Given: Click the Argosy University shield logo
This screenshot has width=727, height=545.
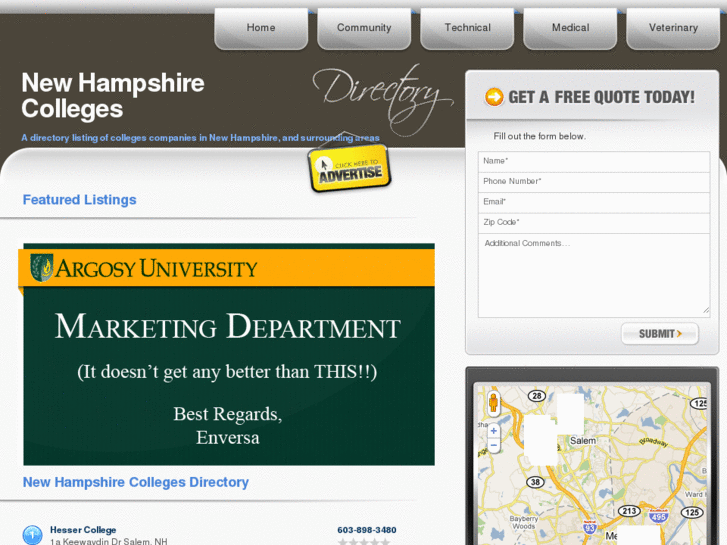Looking at the screenshot, I should pyautogui.click(x=41, y=268).
